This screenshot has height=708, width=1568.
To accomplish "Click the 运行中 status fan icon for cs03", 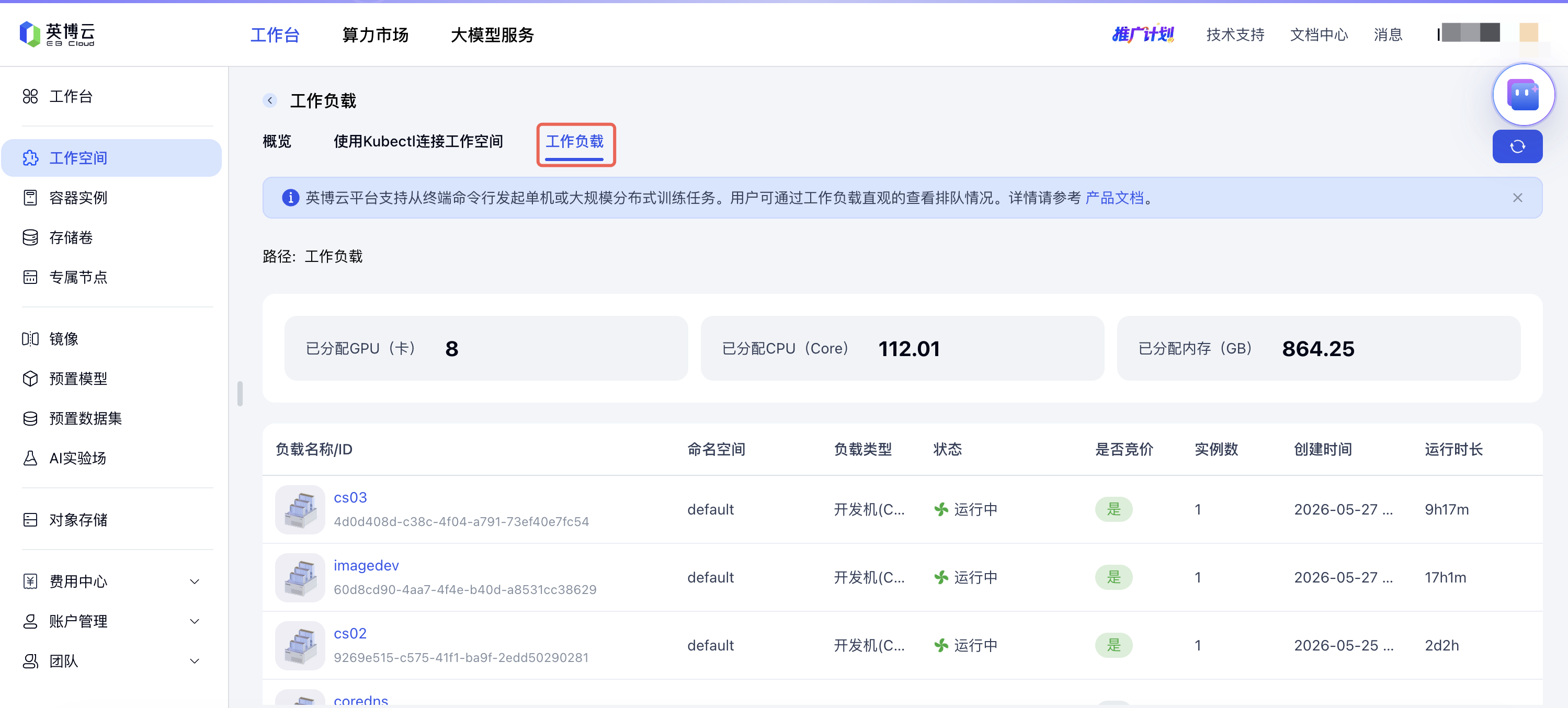I will click(x=941, y=509).
